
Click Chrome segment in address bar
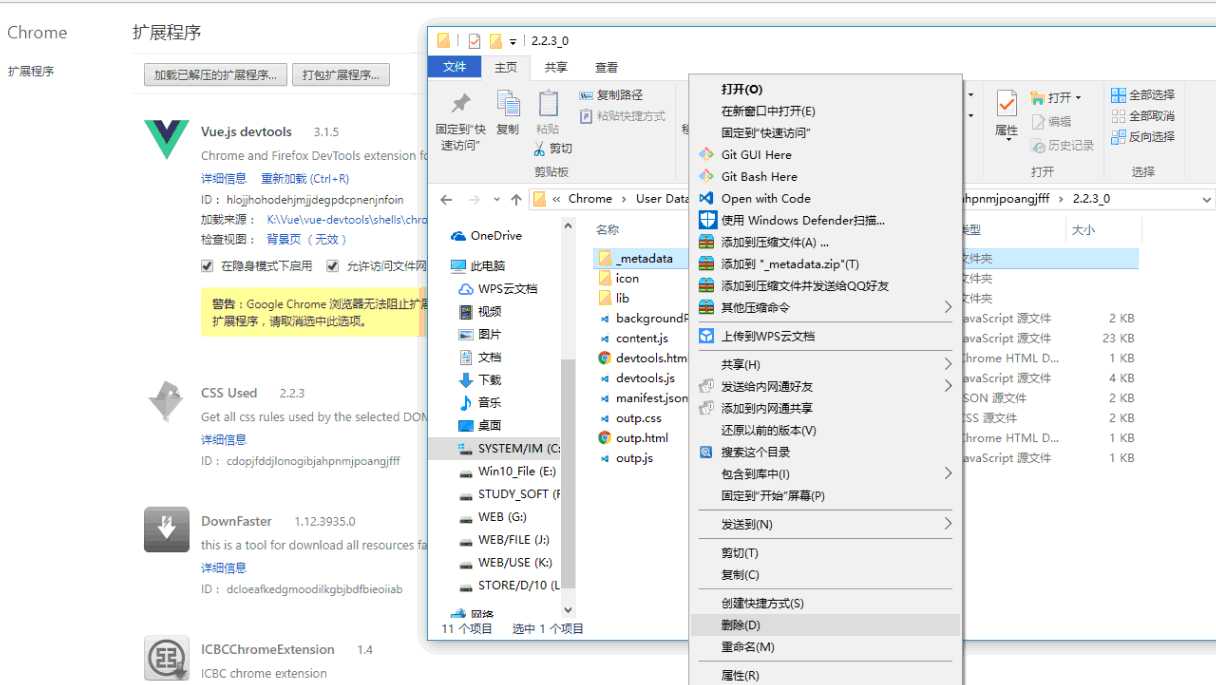590,199
